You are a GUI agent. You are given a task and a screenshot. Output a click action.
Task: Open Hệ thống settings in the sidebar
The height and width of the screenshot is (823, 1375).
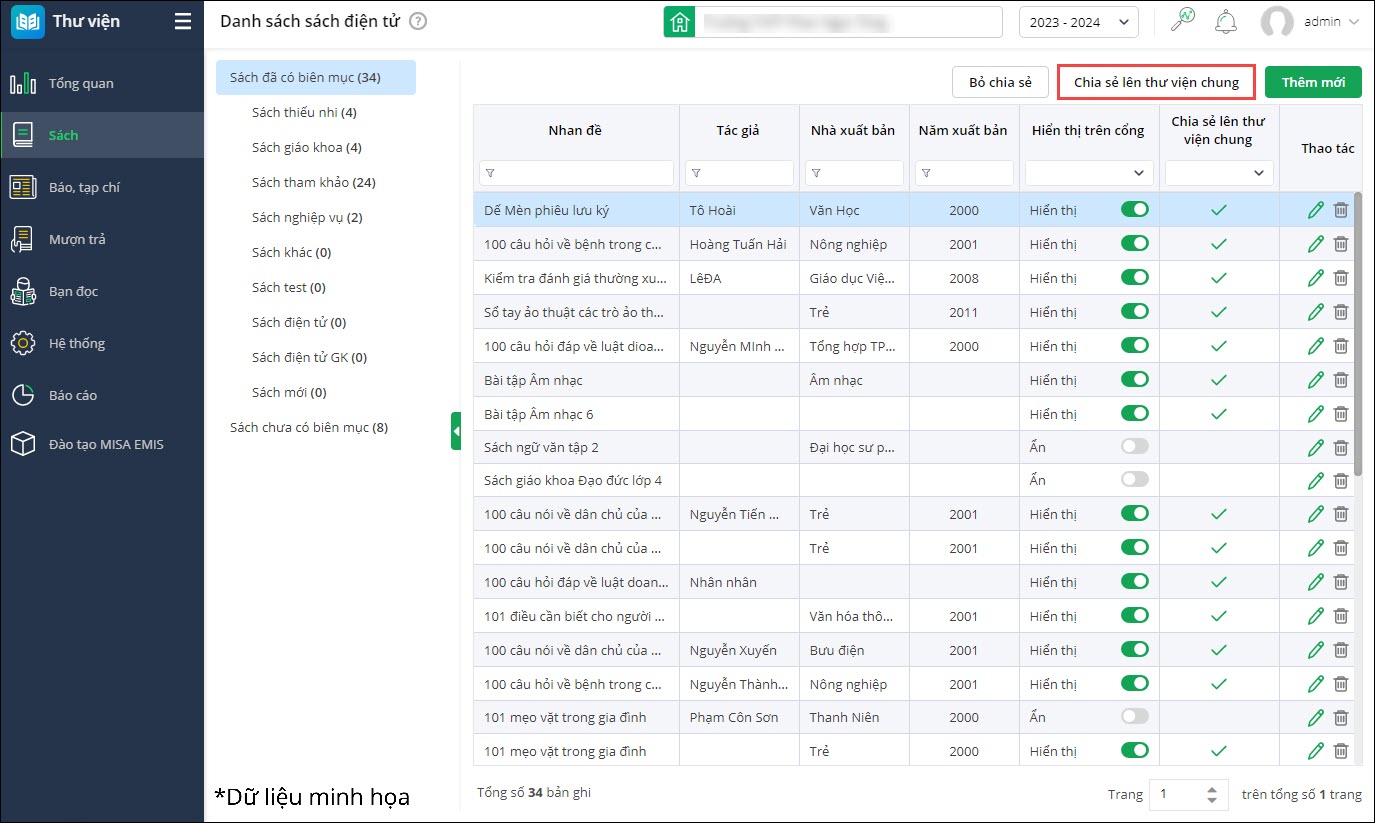click(102, 343)
